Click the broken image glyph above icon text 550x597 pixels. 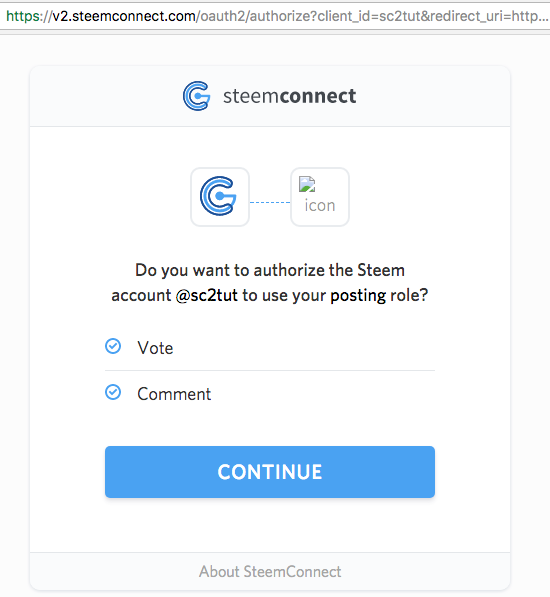307,184
